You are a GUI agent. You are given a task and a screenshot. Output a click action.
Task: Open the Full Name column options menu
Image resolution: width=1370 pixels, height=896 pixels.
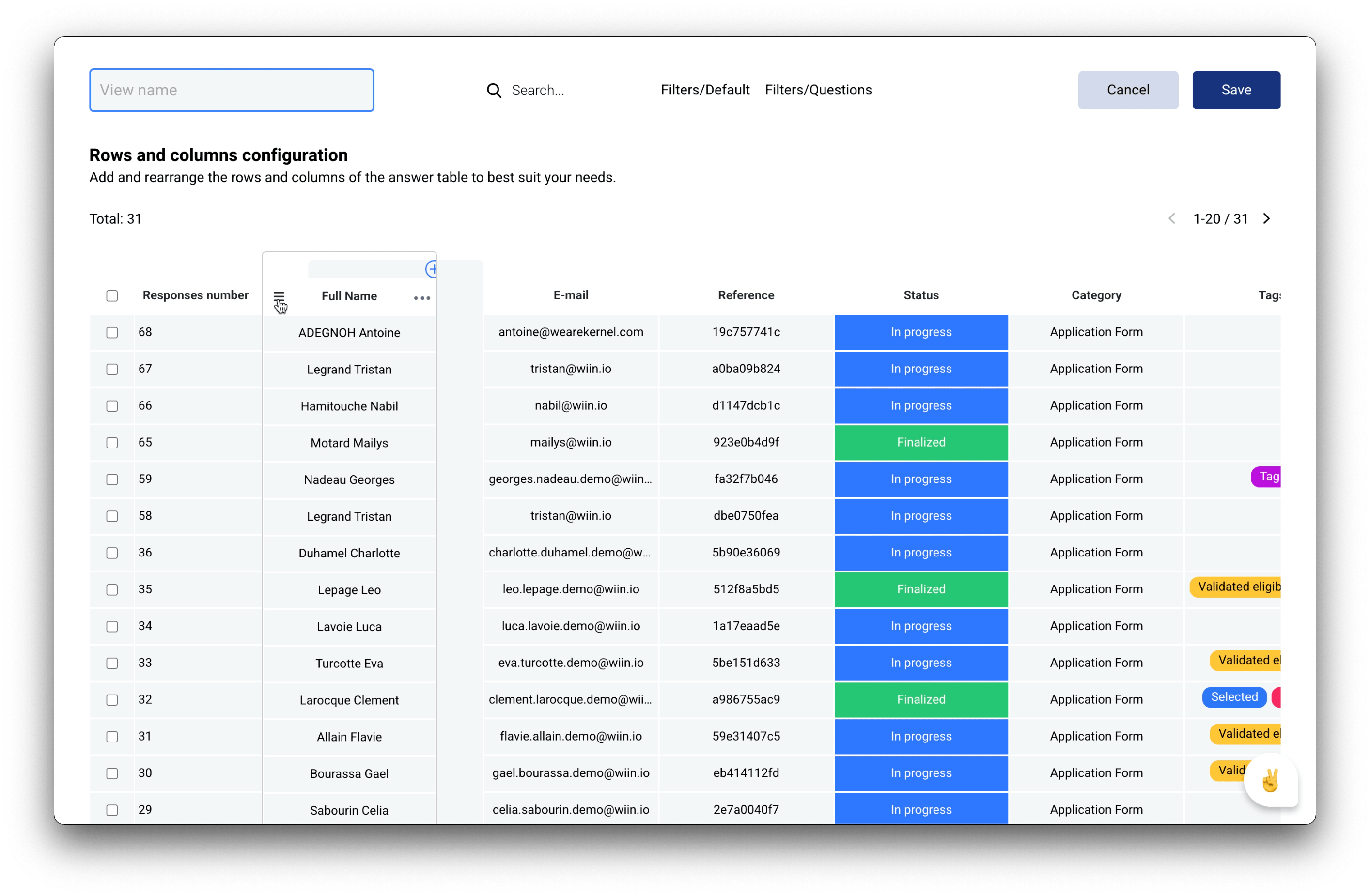(422, 297)
